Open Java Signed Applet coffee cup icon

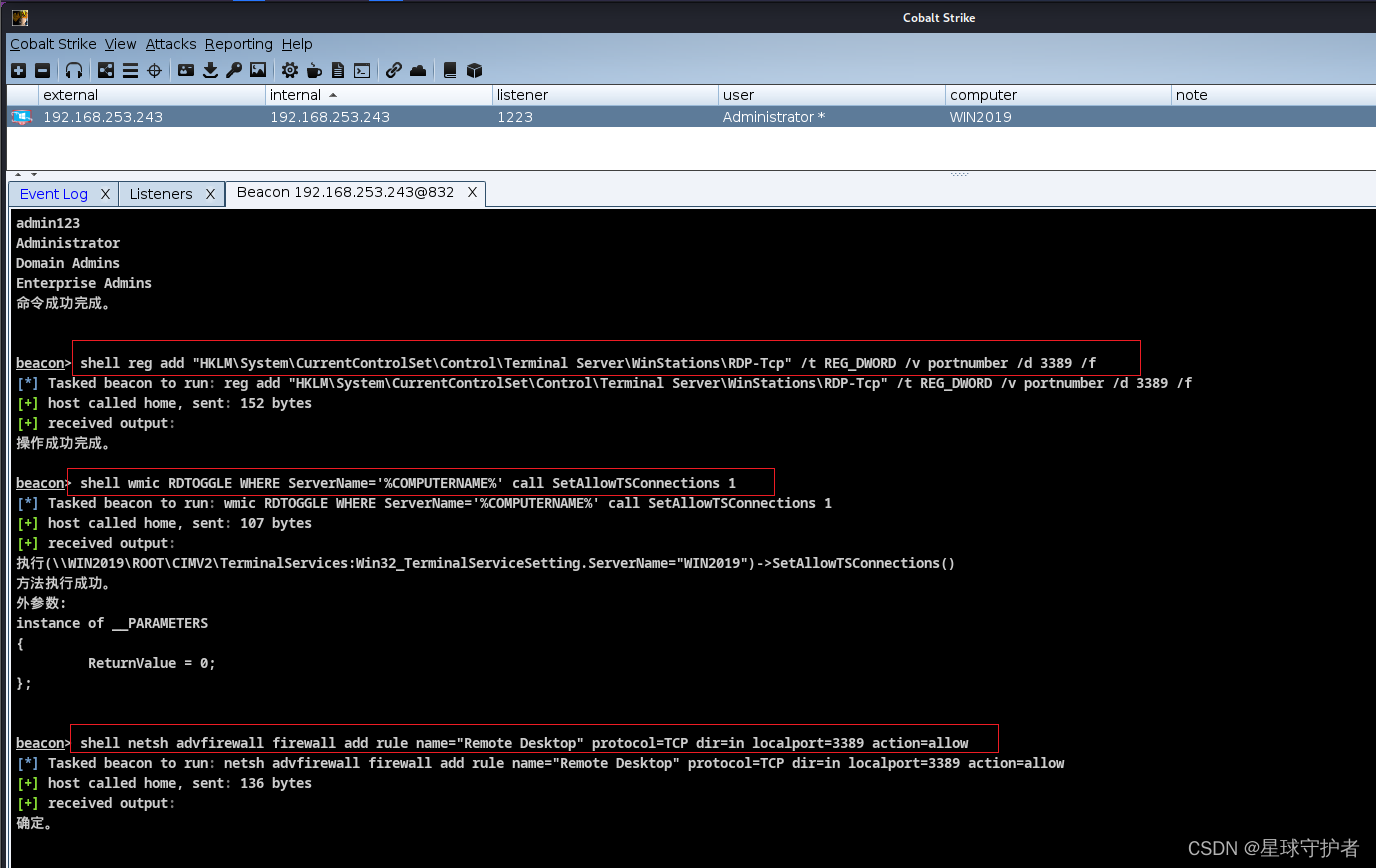[314, 70]
